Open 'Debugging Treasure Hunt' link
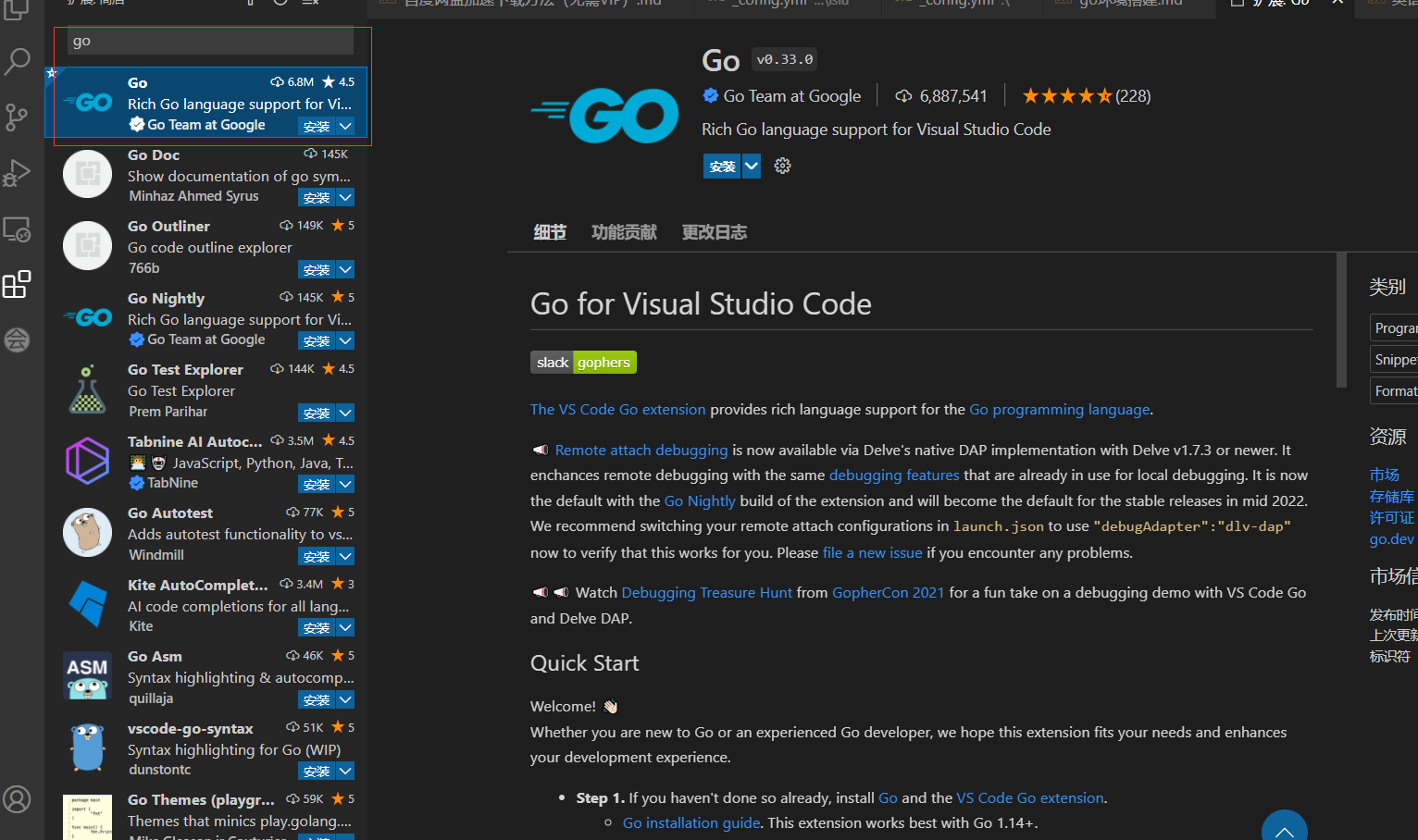The width and height of the screenshot is (1418, 840). click(707, 592)
